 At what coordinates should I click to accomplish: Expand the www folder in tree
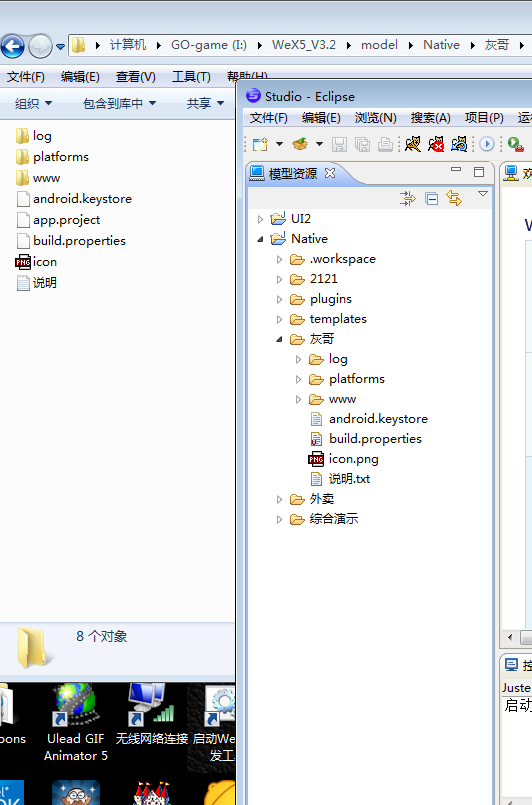point(298,399)
